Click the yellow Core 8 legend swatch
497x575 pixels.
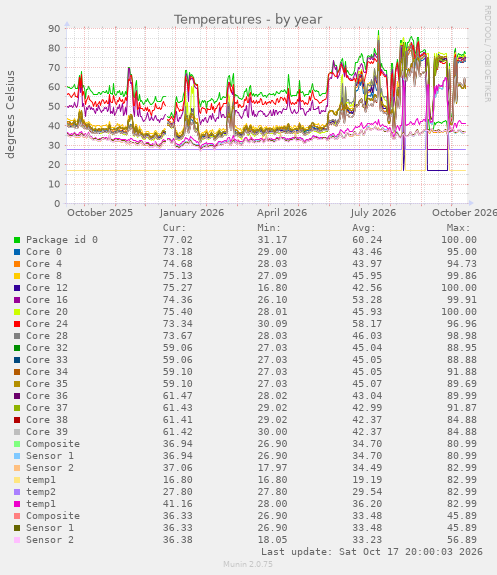click(x=17, y=276)
